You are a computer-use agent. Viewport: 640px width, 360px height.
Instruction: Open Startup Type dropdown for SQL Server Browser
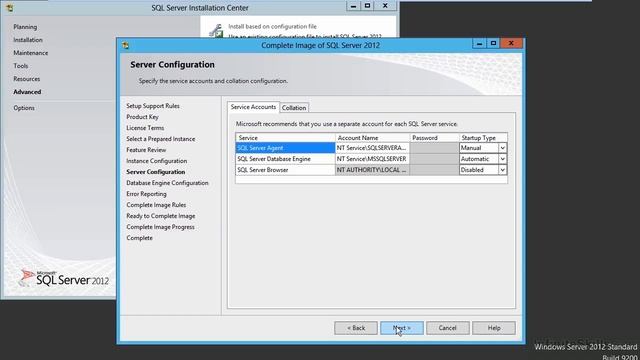(502, 170)
